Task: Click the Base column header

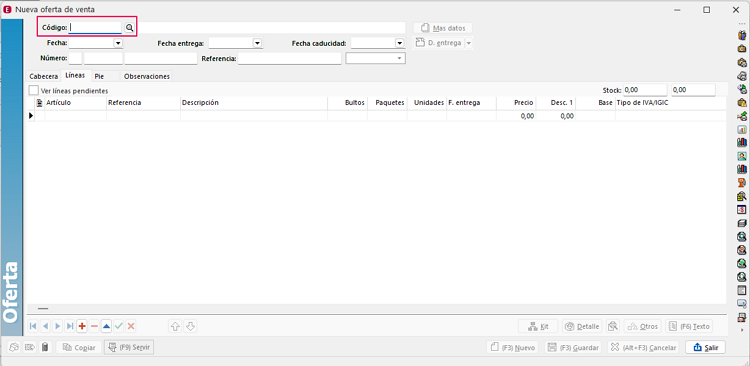Action: point(596,103)
